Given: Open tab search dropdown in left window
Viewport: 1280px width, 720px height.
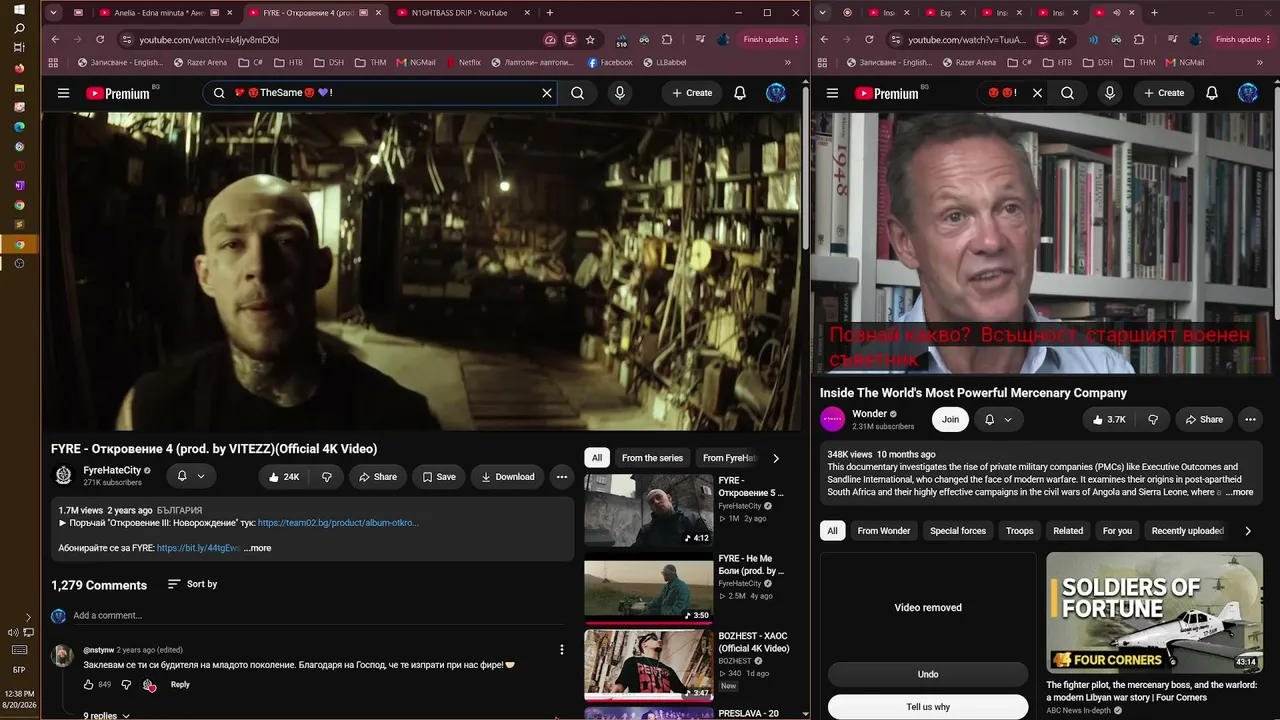Looking at the screenshot, I should point(53,13).
